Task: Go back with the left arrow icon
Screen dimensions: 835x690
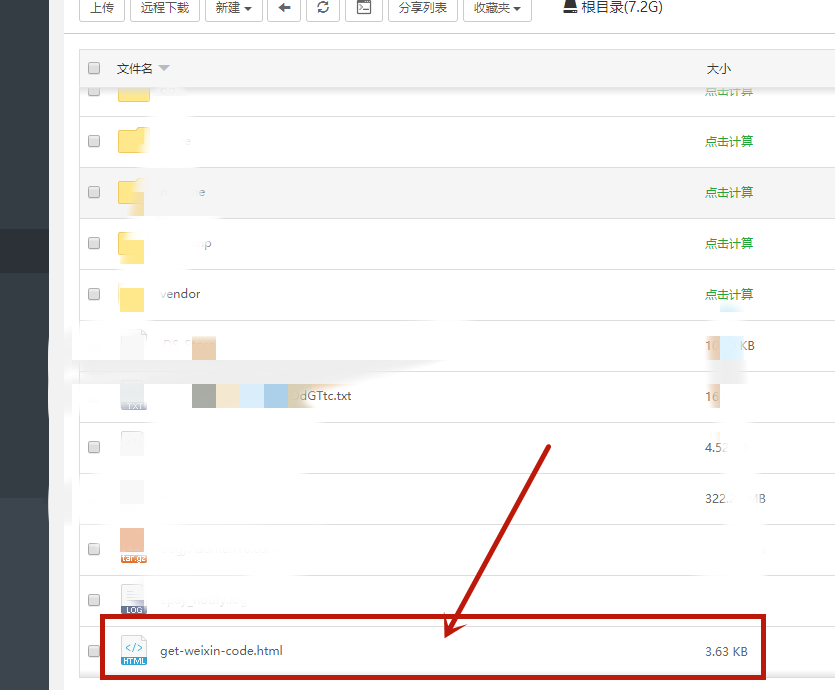Action: pyautogui.click(x=284, y=8)
